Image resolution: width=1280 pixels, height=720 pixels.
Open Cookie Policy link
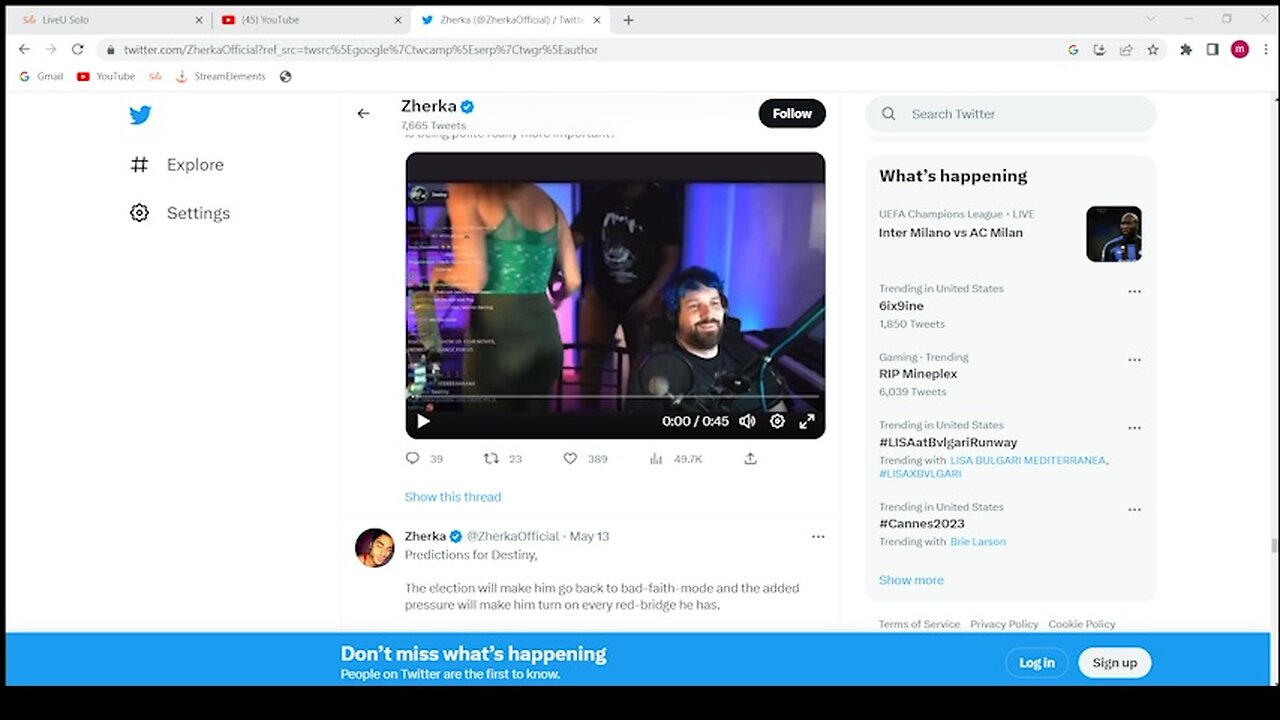1082,624
